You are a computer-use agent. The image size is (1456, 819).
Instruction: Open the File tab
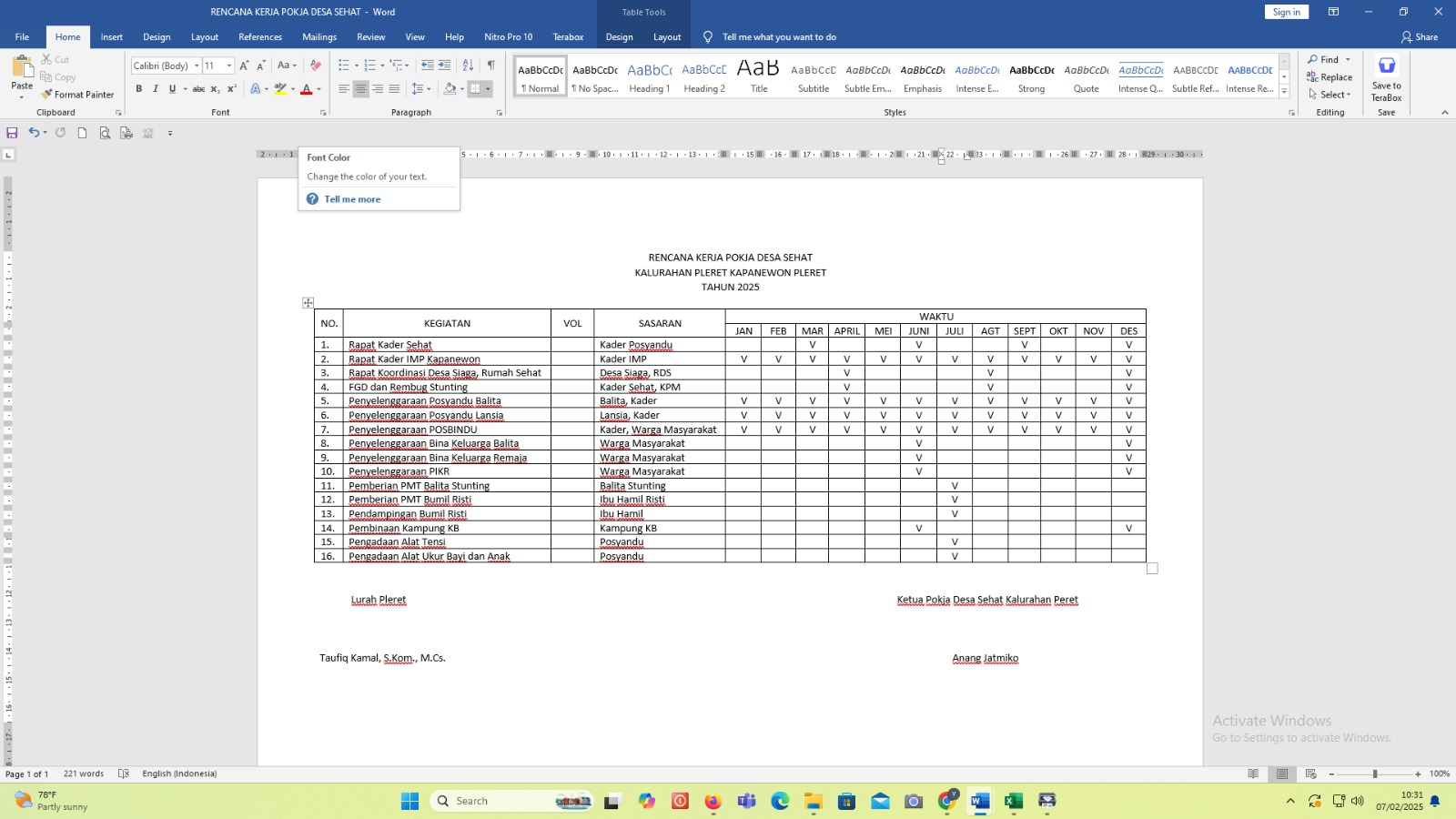pos(22,37)
